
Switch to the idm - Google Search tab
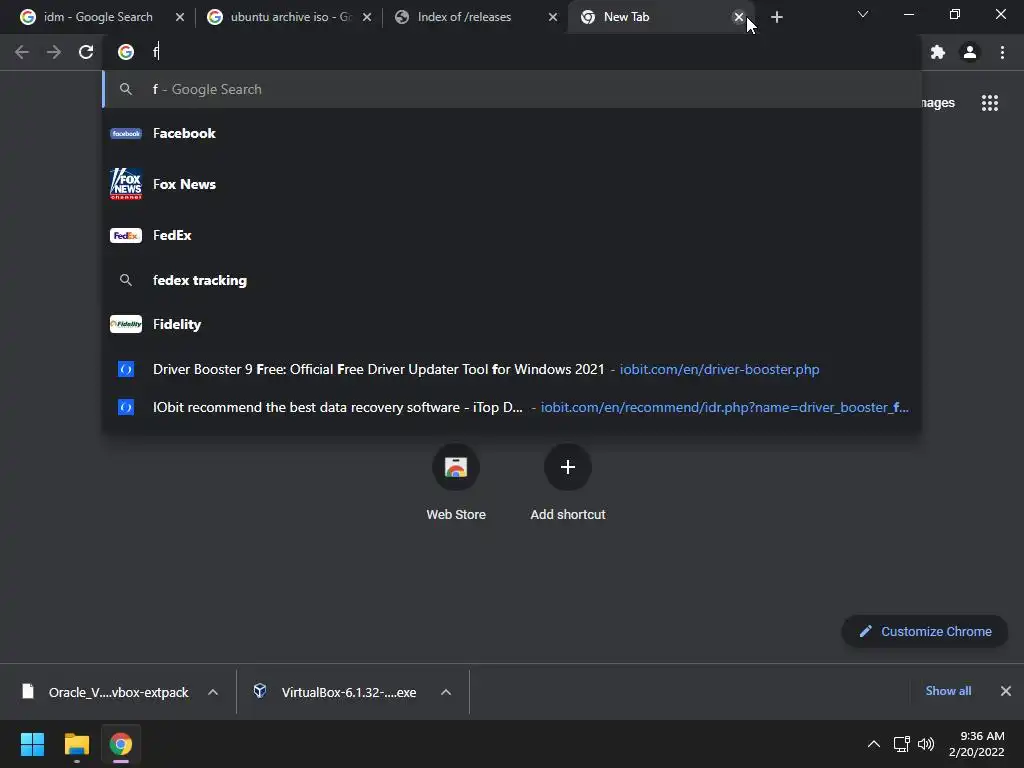click(x=98, y=17)
